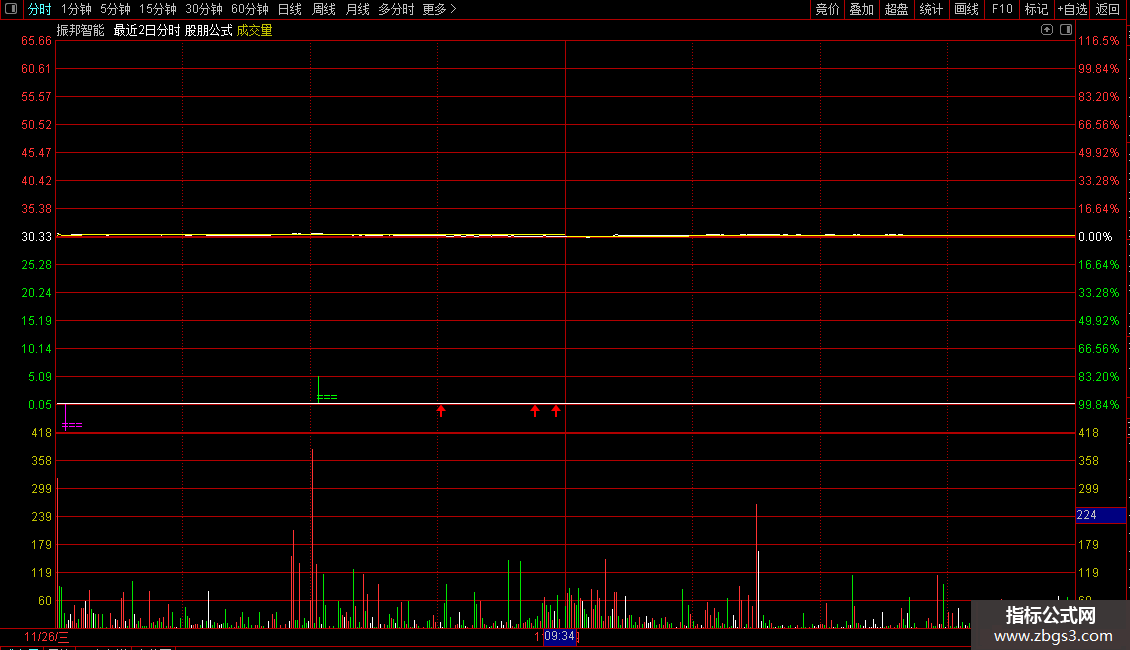Click the 叠加 overlay button
Image resolution: width=1130 pixels, height=650 pixels.
861,9
